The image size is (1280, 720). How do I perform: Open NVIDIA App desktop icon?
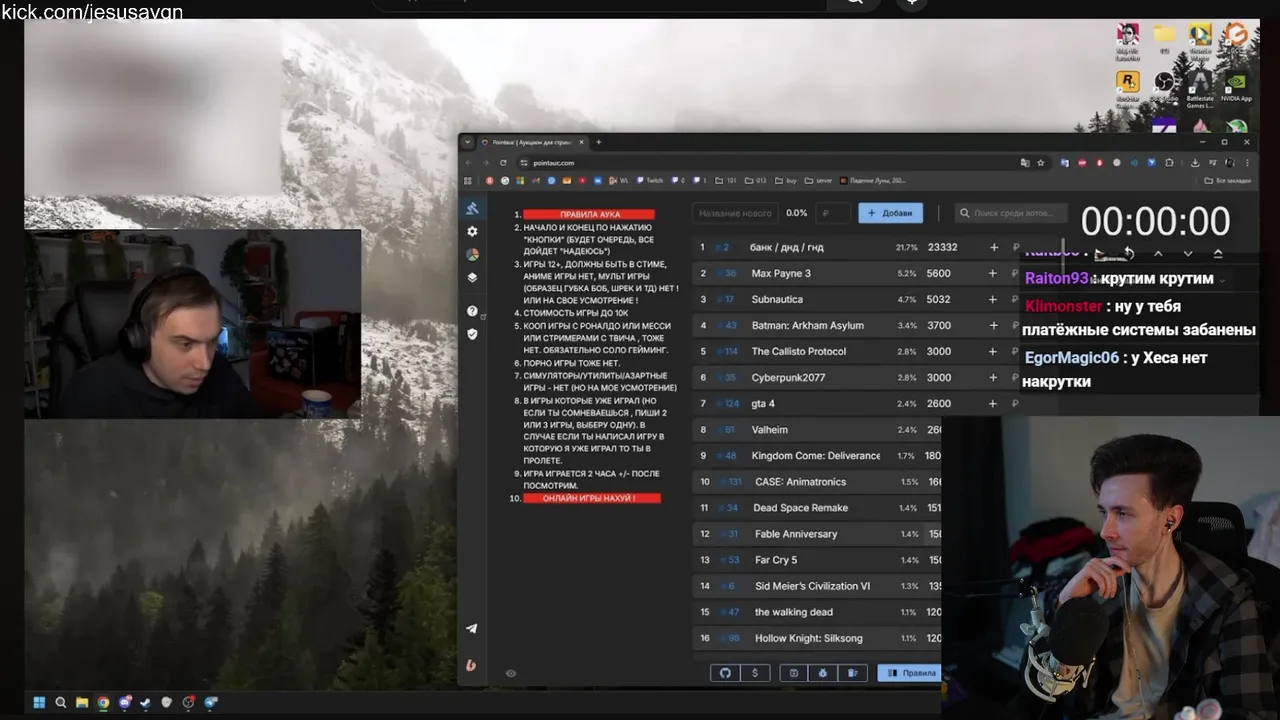(1236, 86)
